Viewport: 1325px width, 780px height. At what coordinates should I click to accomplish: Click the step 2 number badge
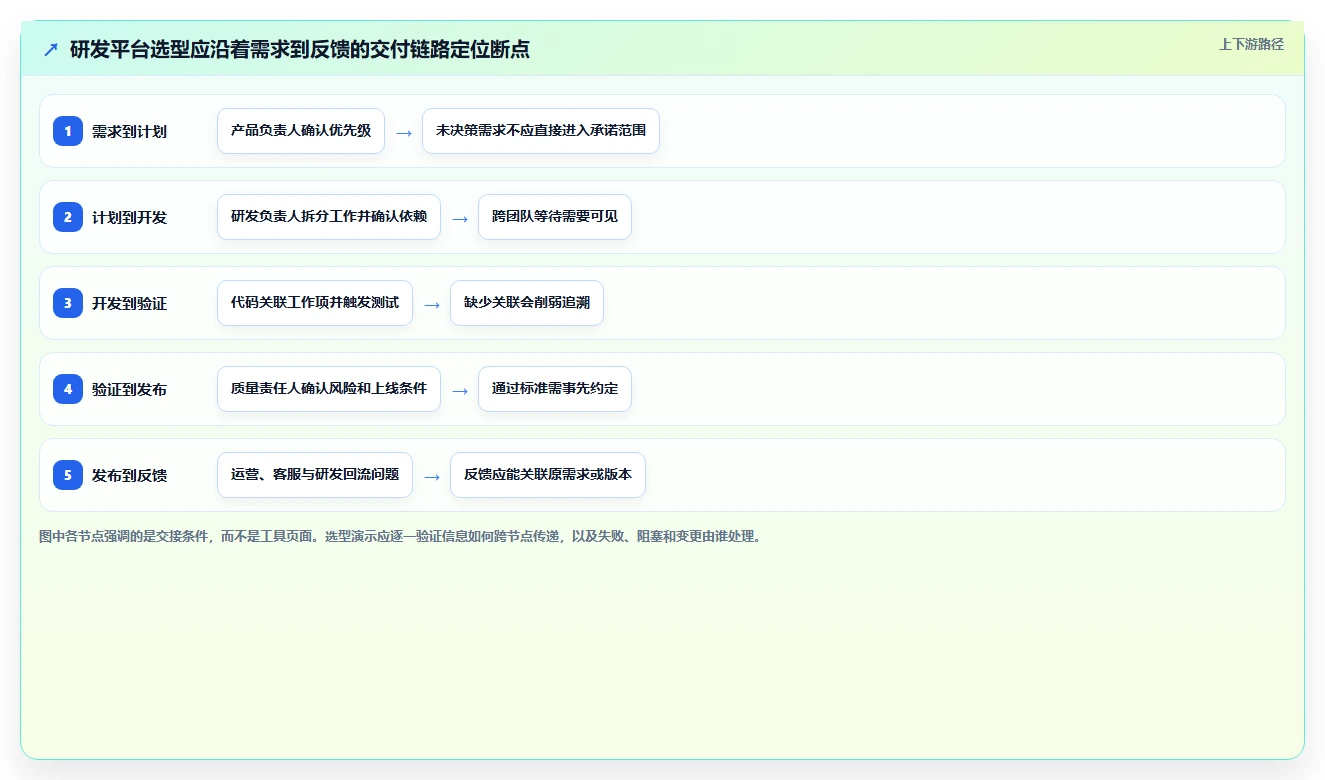point(68,217)
